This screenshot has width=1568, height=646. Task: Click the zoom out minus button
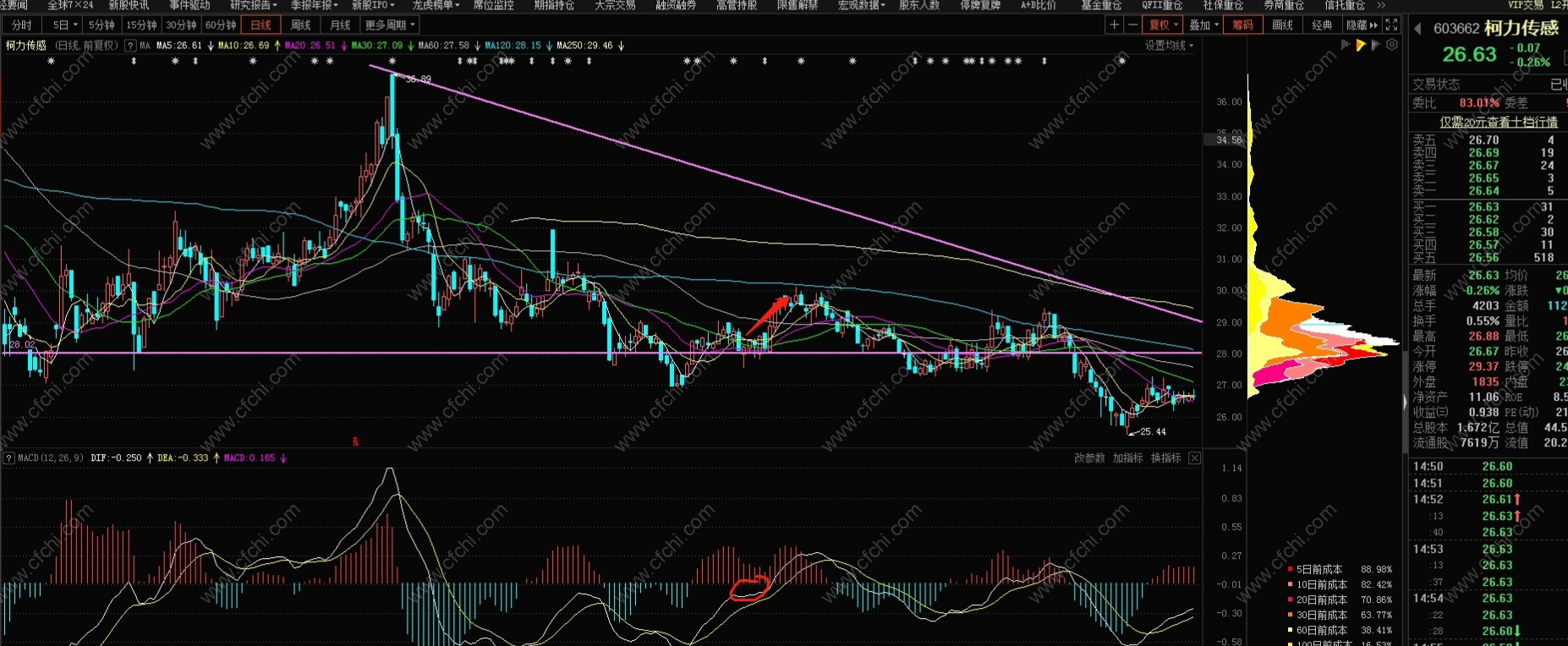[x=1132, y=25]
